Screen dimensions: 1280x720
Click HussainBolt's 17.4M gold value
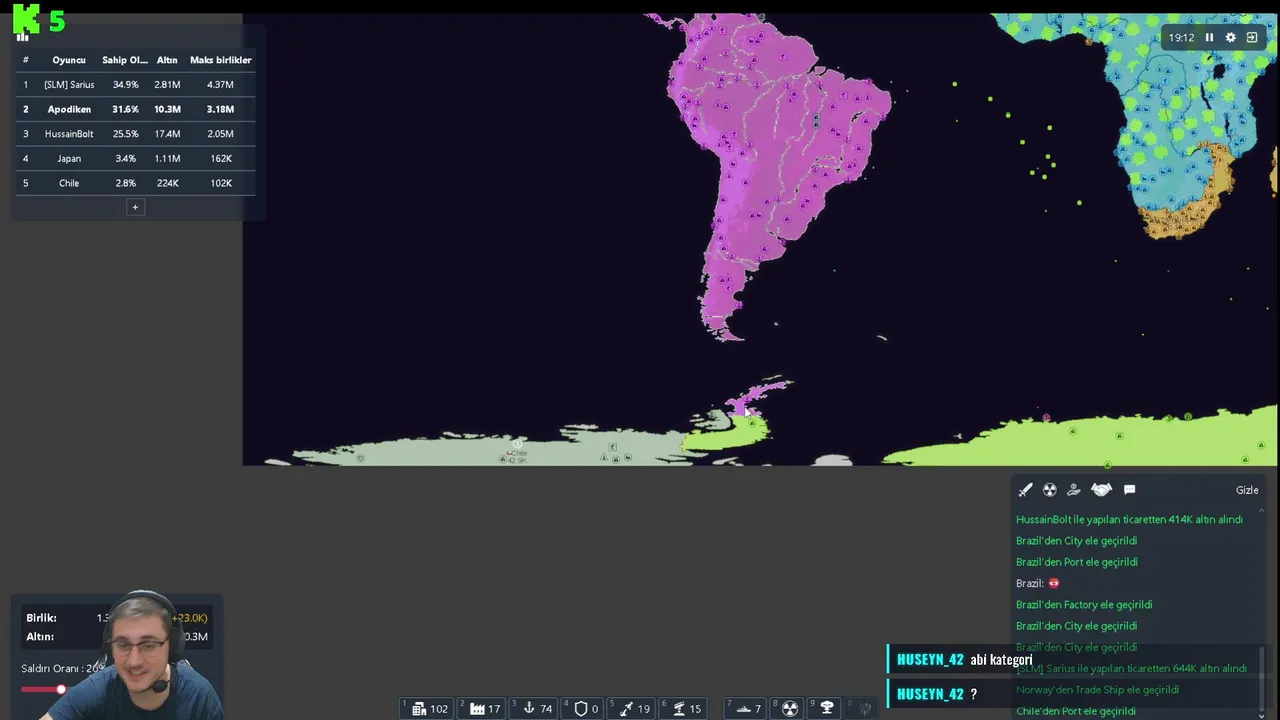(167, 134)
